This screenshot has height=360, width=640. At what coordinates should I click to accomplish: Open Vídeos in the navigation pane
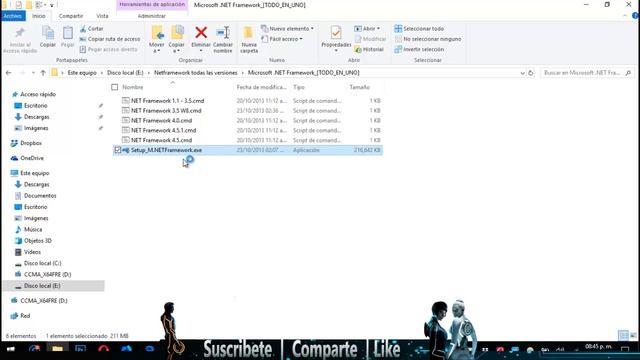point(32,252)
